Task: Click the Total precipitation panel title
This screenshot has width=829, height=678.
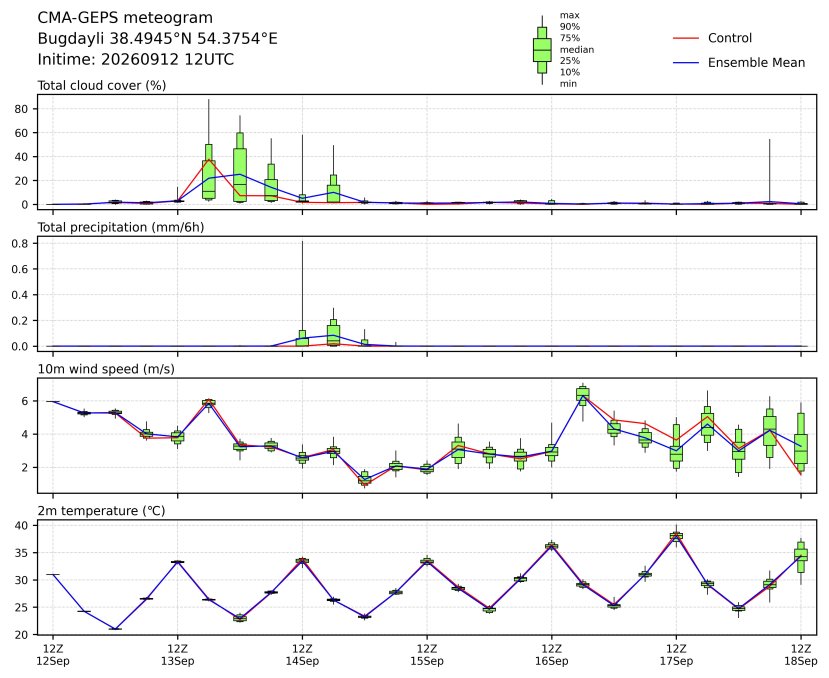Action: tap(121, 227)
